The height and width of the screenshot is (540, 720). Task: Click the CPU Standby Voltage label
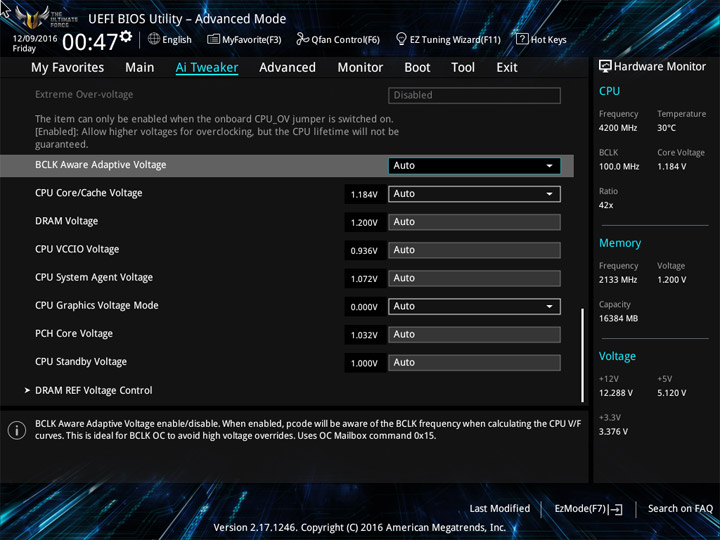coord(81,361)
